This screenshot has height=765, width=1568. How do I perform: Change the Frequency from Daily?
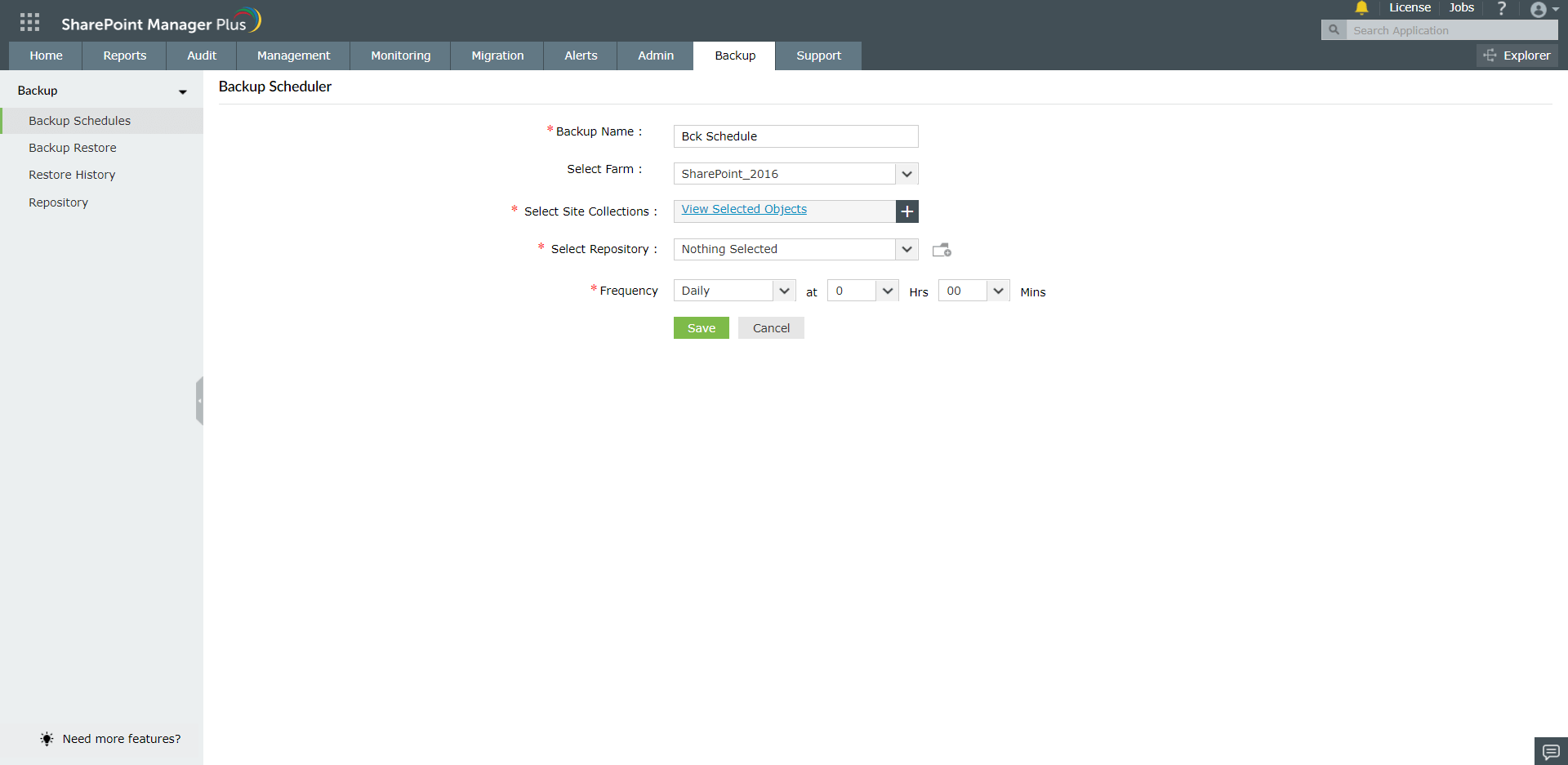[782, 290]
